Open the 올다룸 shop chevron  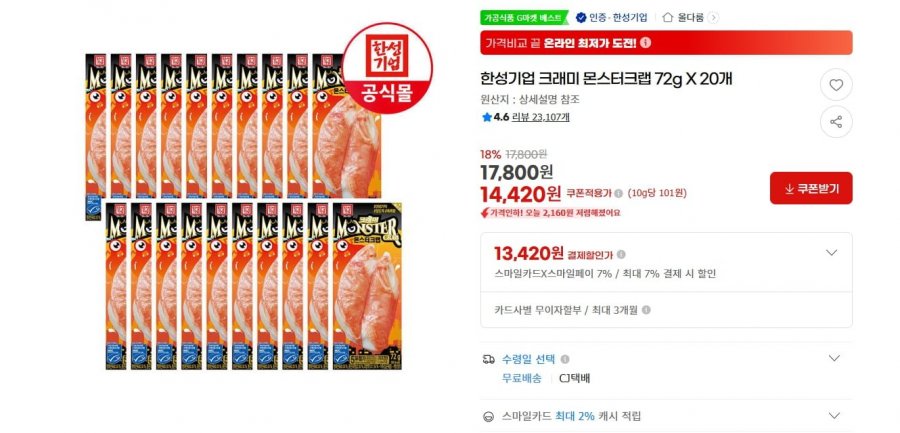point(713,18)
